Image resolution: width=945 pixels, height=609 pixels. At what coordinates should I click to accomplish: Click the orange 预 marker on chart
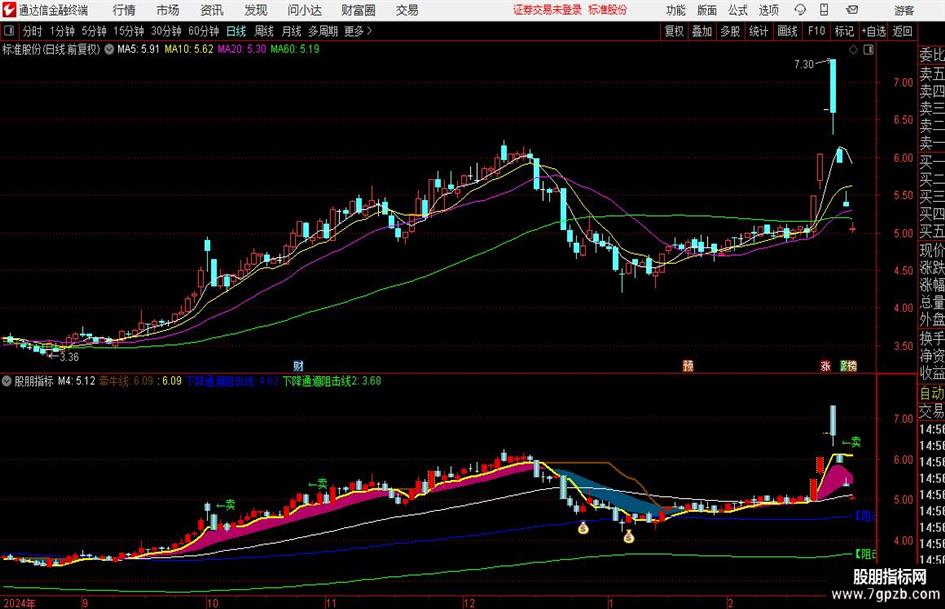(688, 365)
